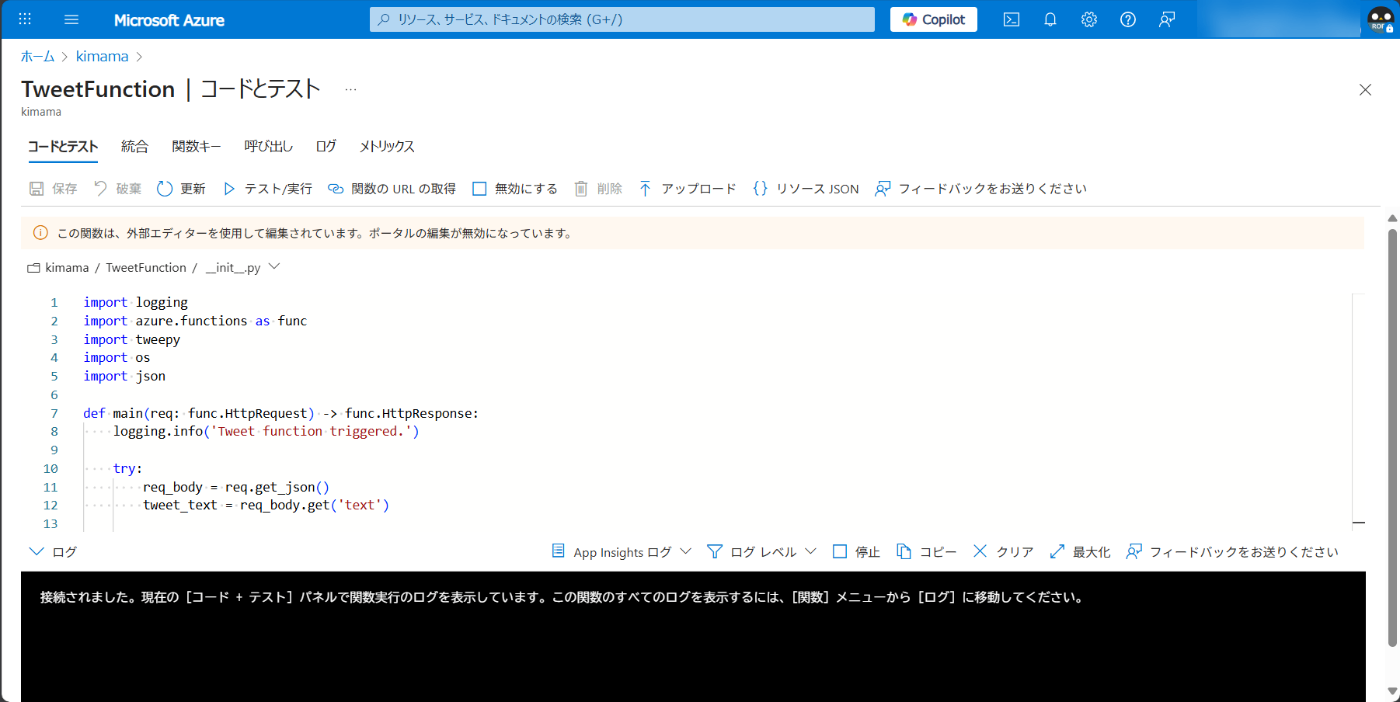Click the scroll up arrow of page scrollbar
The width and height of the screenshot is (1400, 702).
click(x=1392, y=218)
